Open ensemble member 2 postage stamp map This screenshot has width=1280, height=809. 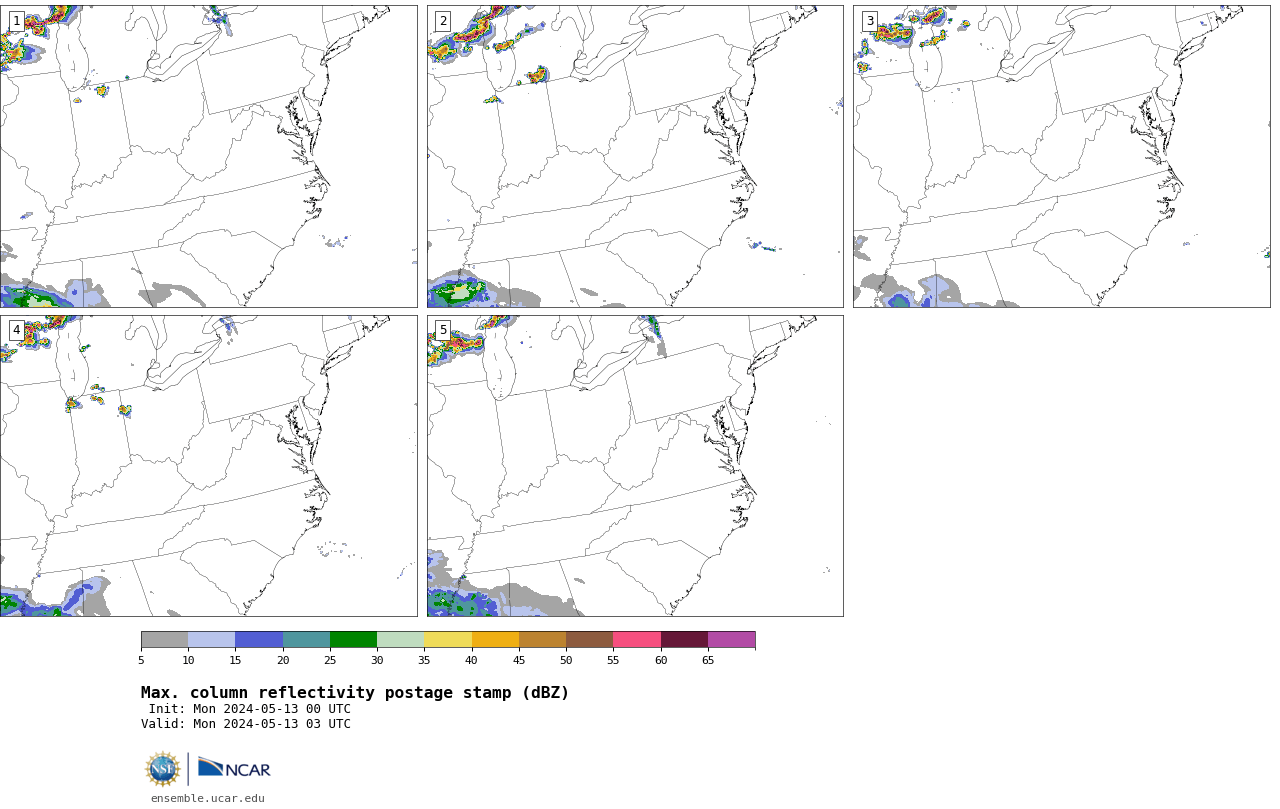635,156
